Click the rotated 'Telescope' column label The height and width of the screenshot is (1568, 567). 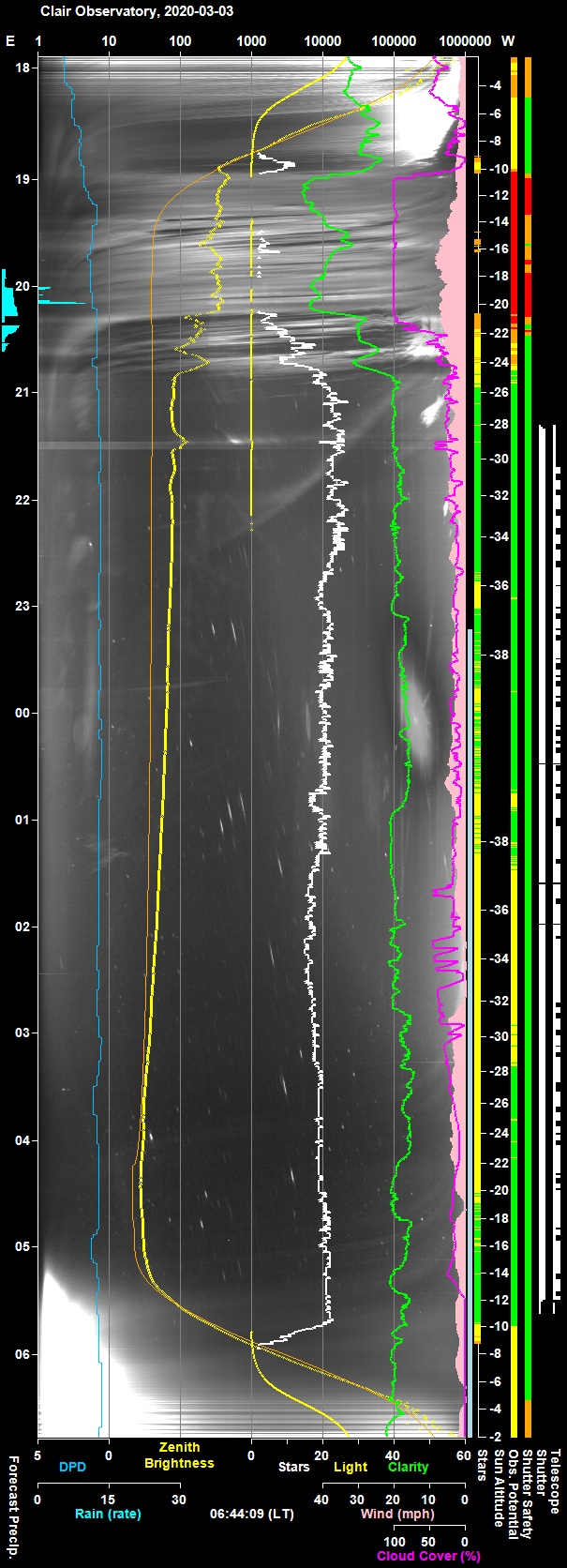(x=555, y=1482)
